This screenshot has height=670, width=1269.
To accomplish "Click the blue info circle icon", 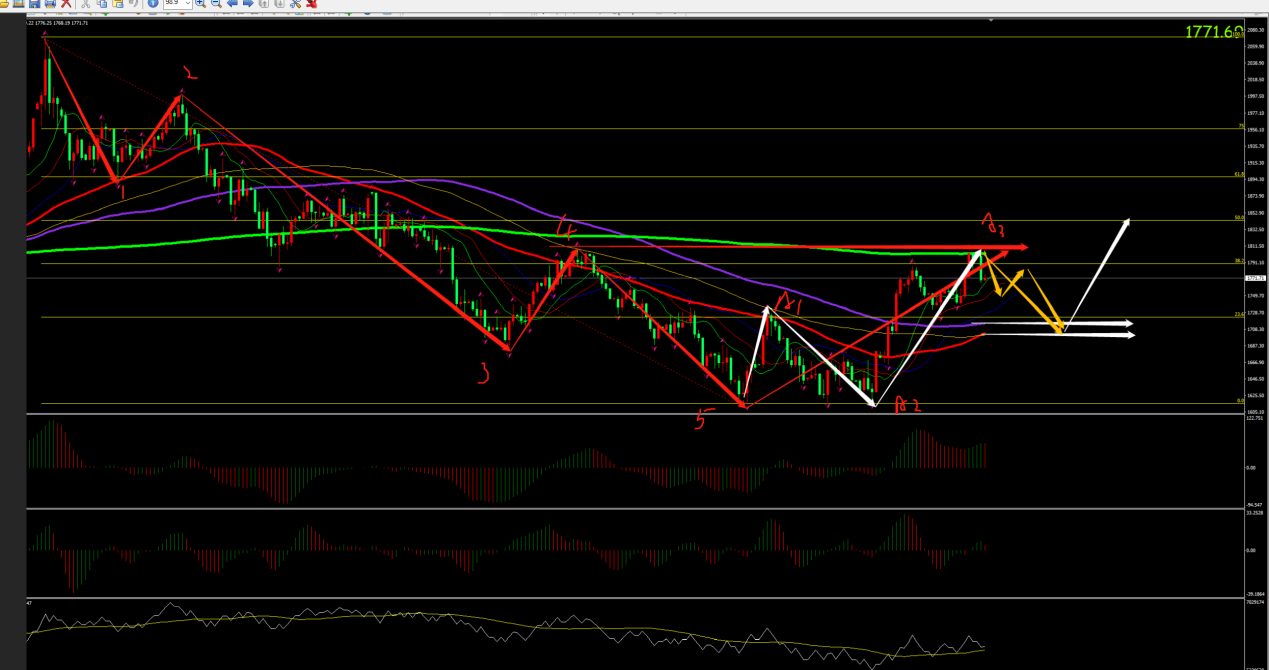I will coord(153,3).
